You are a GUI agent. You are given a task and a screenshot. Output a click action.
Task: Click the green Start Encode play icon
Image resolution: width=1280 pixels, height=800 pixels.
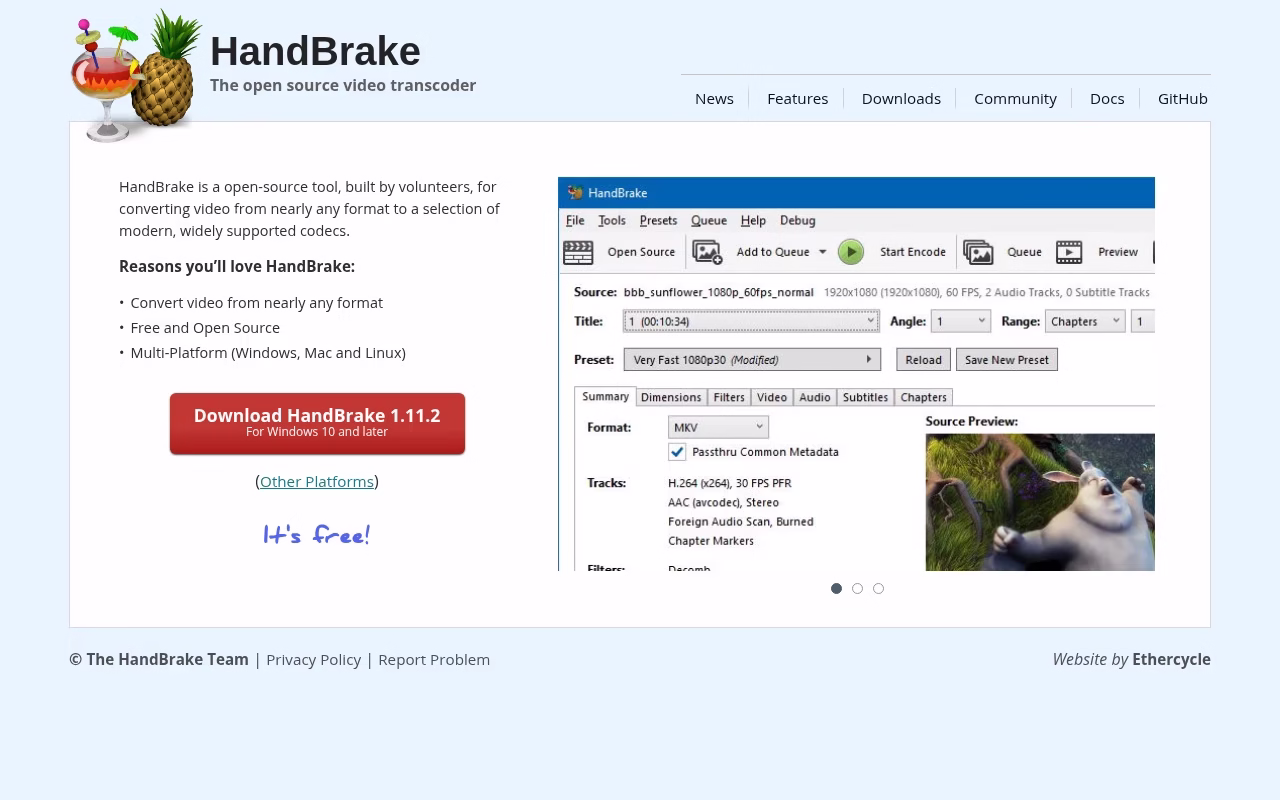click(851, 252)
